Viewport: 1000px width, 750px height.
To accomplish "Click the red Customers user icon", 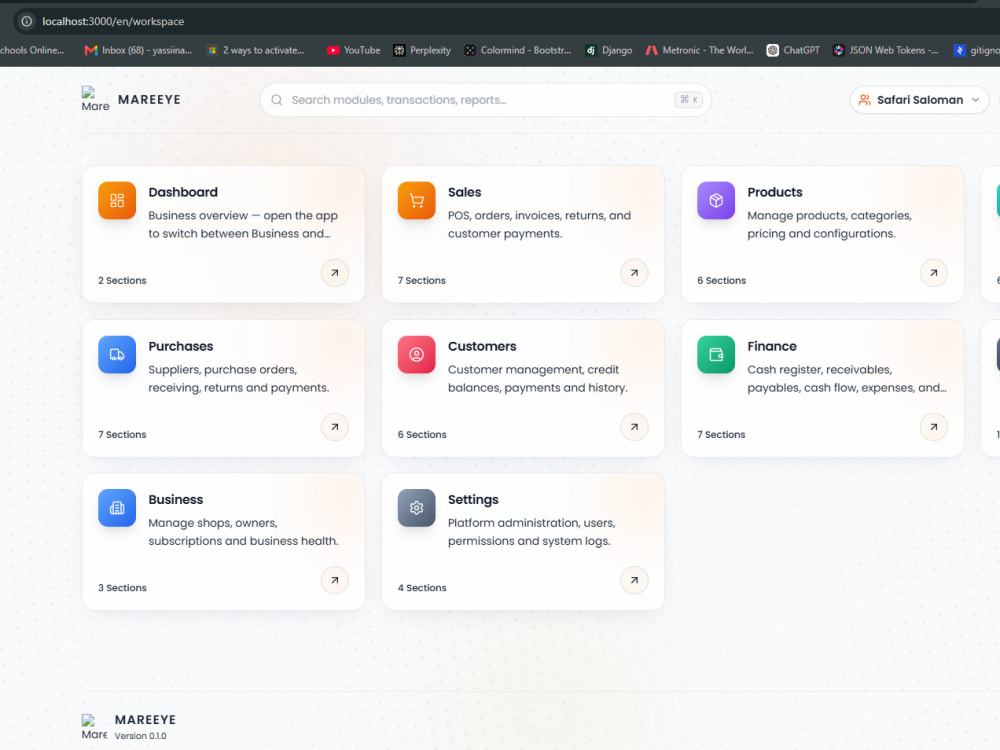I will point(416,354).
